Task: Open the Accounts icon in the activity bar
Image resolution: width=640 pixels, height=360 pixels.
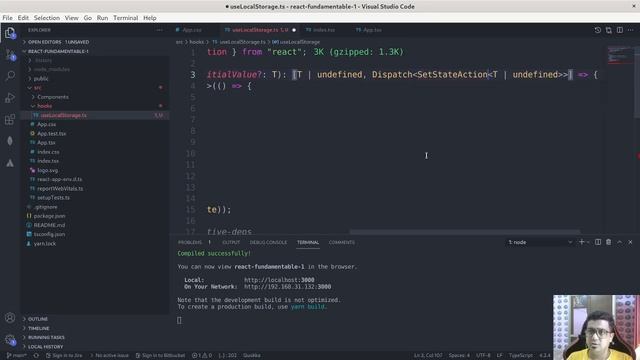Action: click(10, 318)
